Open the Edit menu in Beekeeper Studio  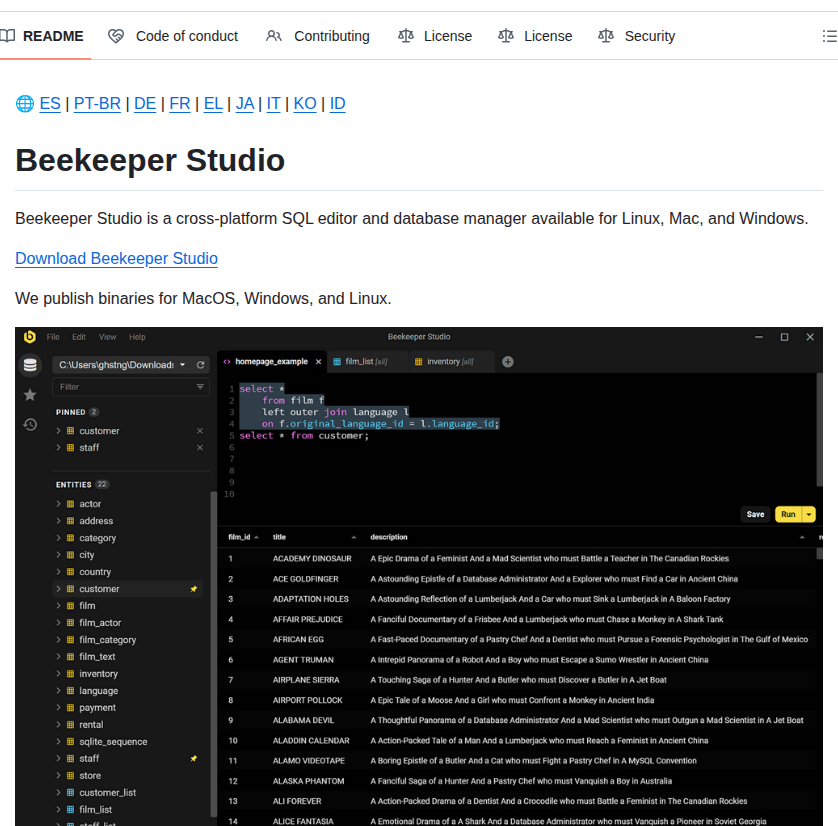tap(79, 337)
